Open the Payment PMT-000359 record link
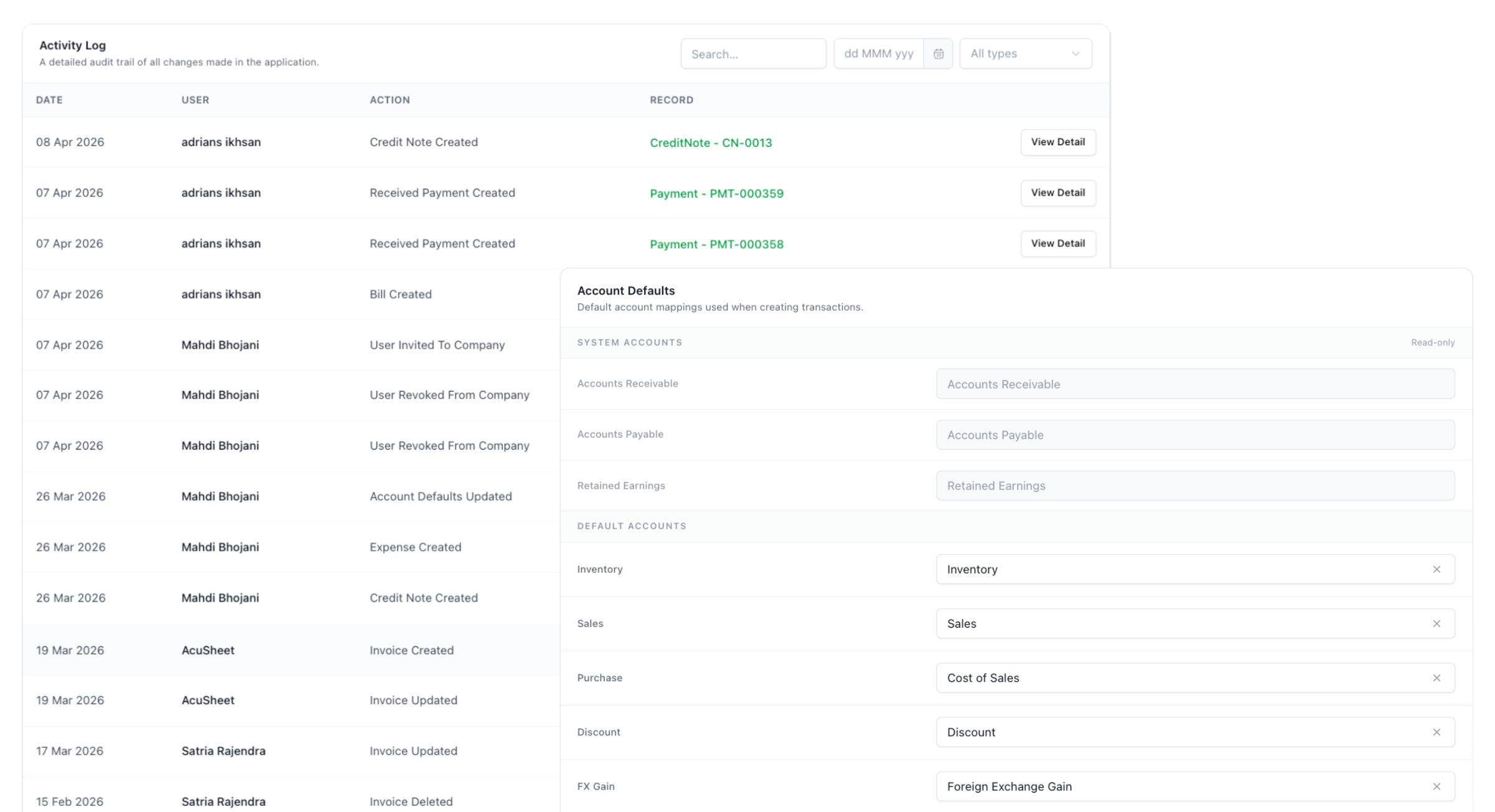Image resolution: width=1495 pixels, height=812 pixels. 716,194
